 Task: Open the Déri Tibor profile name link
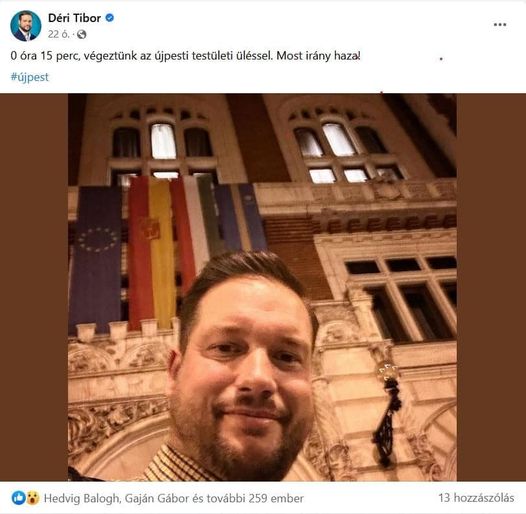74,18
